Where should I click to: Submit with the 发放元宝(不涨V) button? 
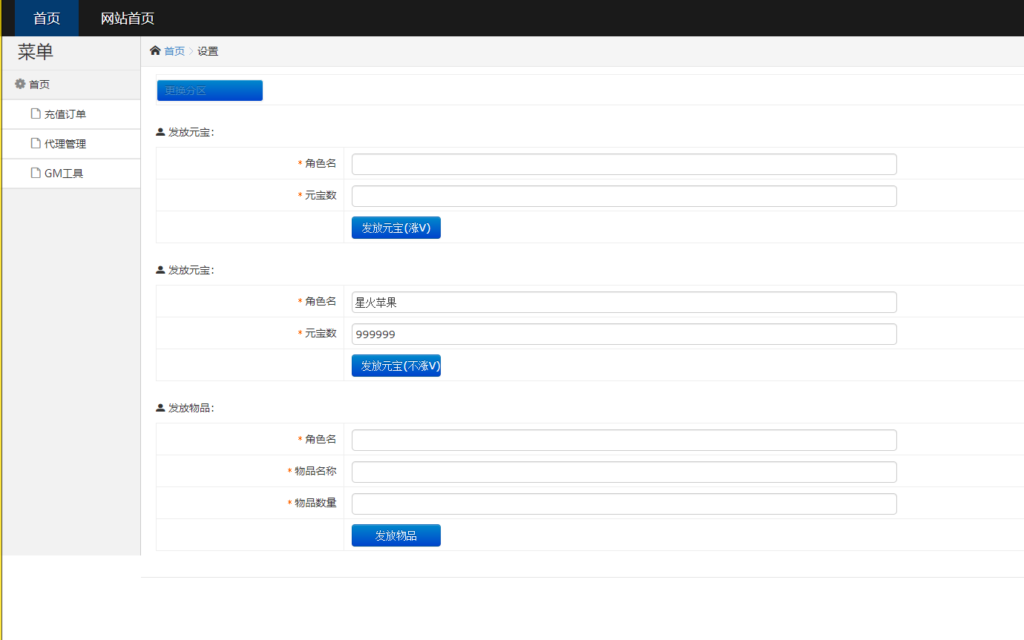tap(396, 366)
